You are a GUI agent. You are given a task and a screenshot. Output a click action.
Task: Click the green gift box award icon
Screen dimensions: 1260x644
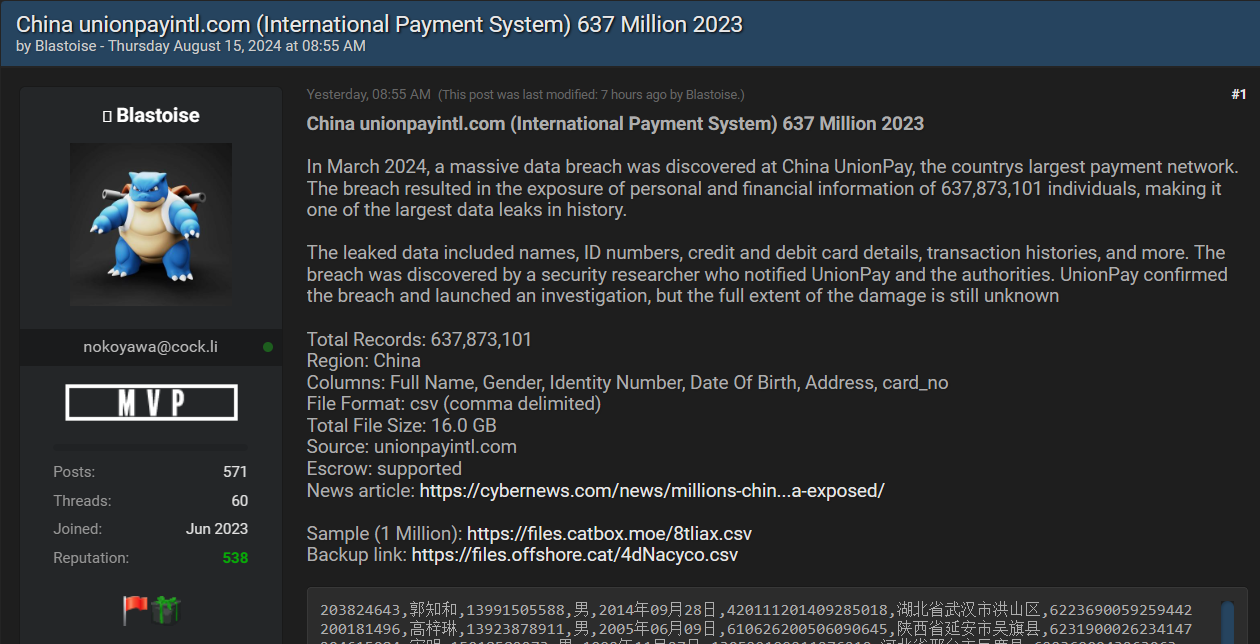coord(166,609)
